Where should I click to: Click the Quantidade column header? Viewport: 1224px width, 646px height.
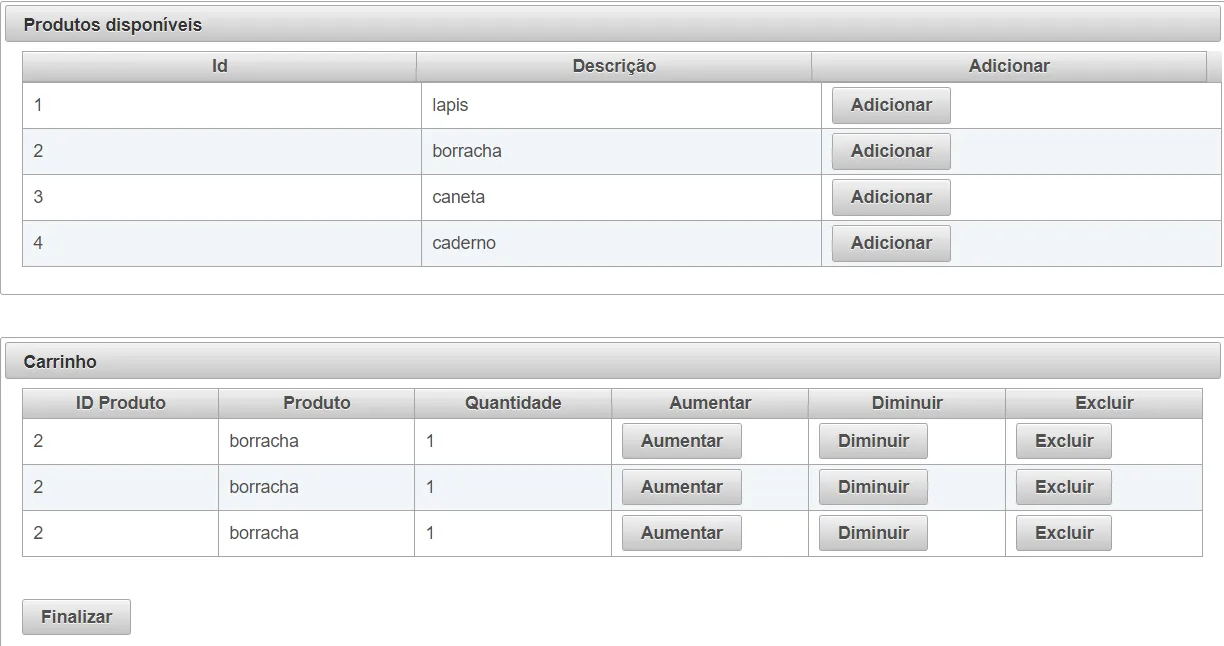513,403
